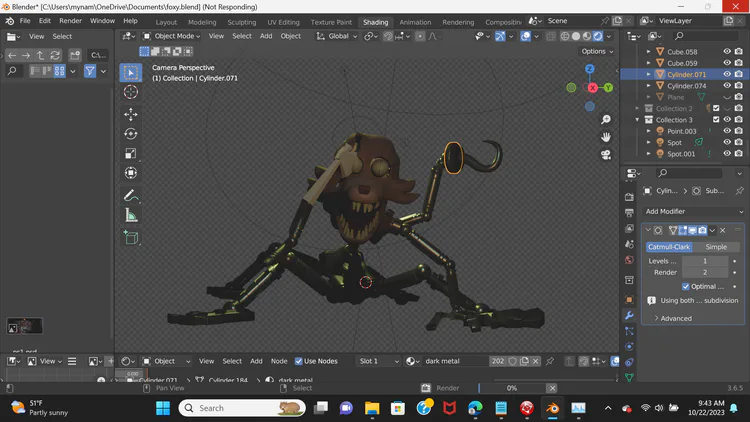
Task: Toggle the Optimal Display checkbox
Action: click(685, 287)
